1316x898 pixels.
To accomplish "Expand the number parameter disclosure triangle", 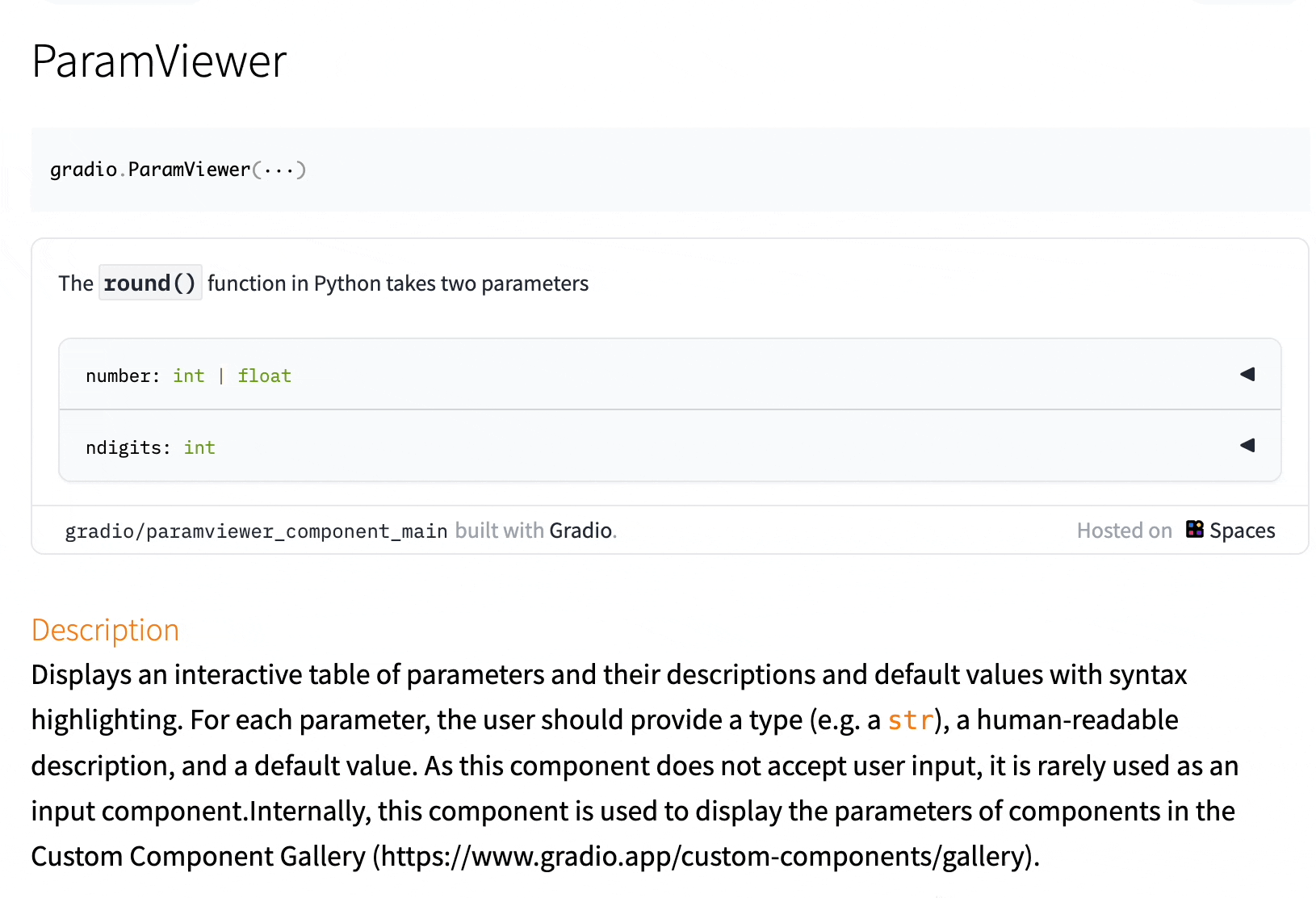I will point(1247,374).
